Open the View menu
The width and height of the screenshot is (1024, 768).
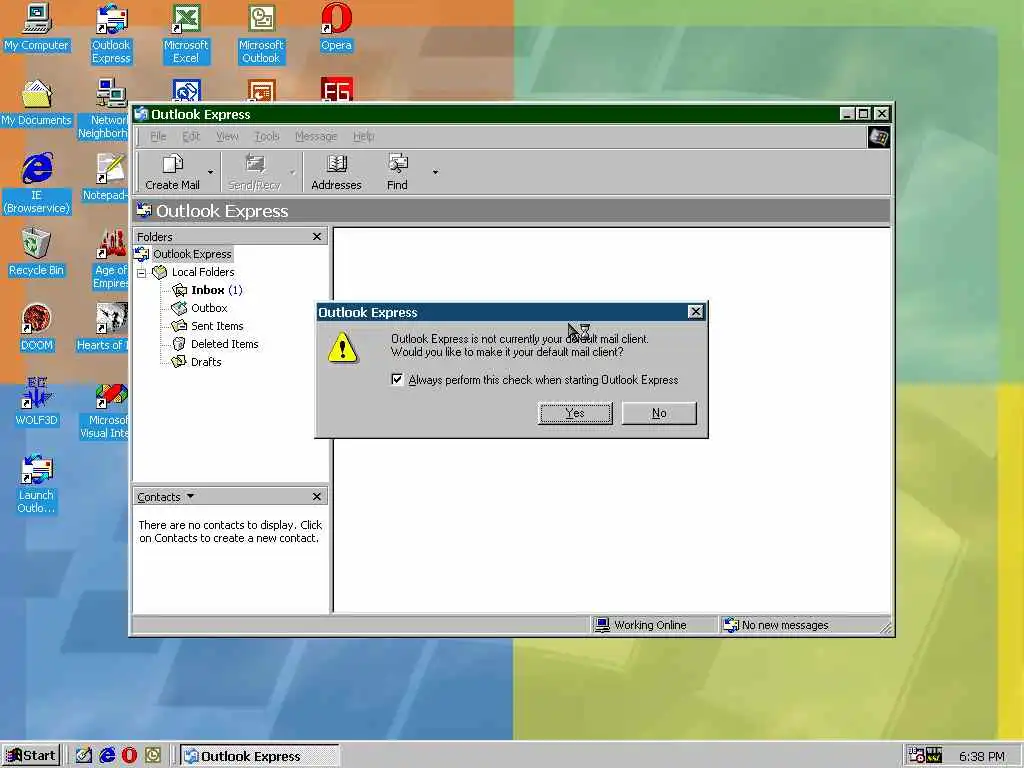[x=227, y=136]
